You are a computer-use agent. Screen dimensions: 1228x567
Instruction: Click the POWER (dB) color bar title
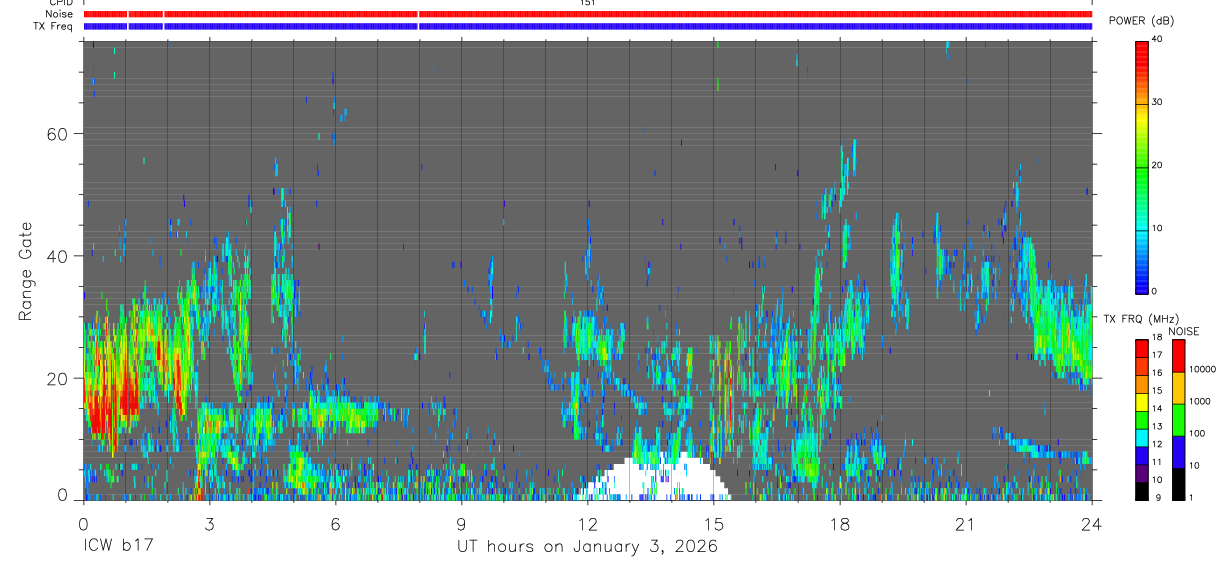1142,22
